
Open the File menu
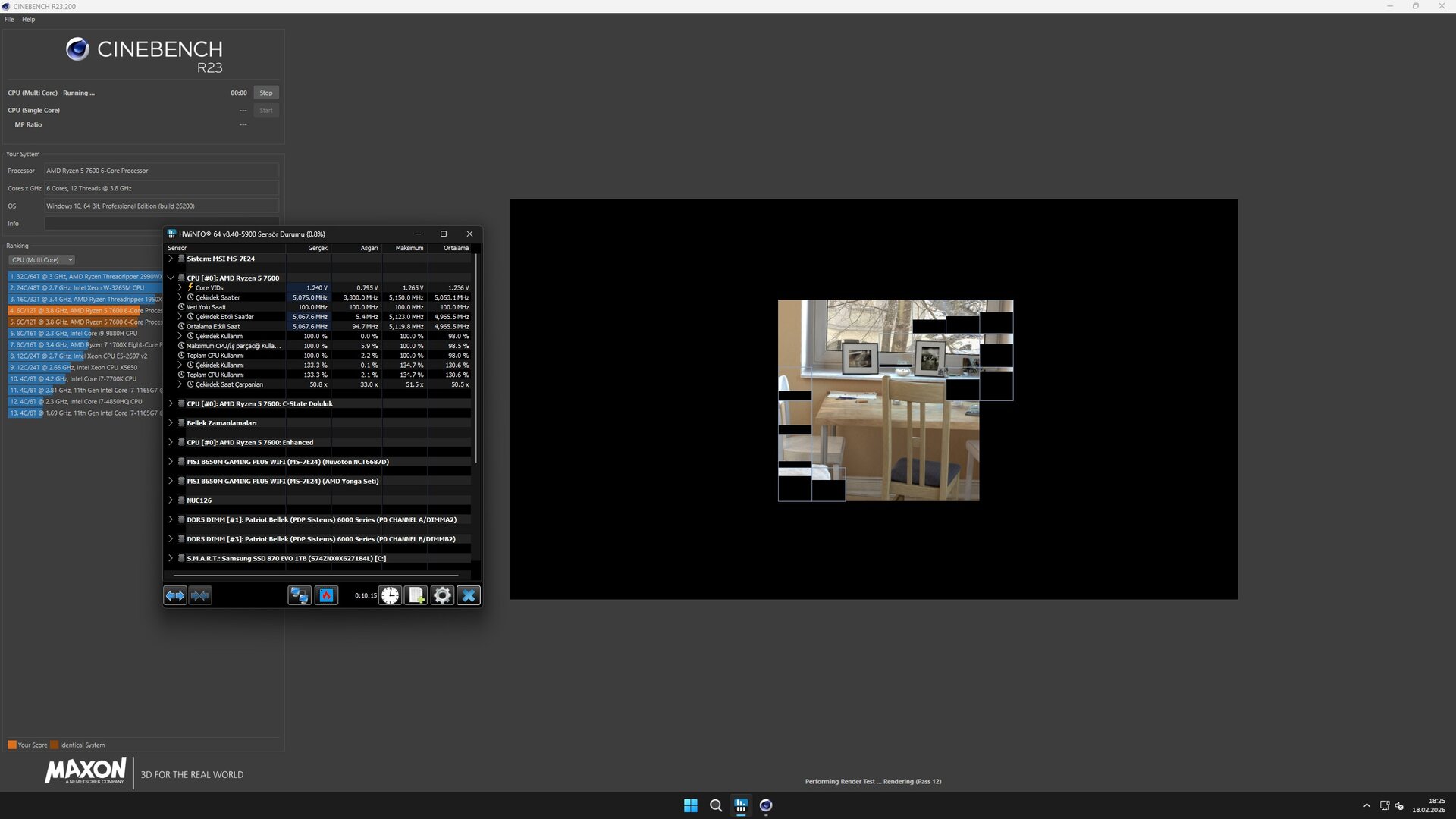(x=9, y=20)
